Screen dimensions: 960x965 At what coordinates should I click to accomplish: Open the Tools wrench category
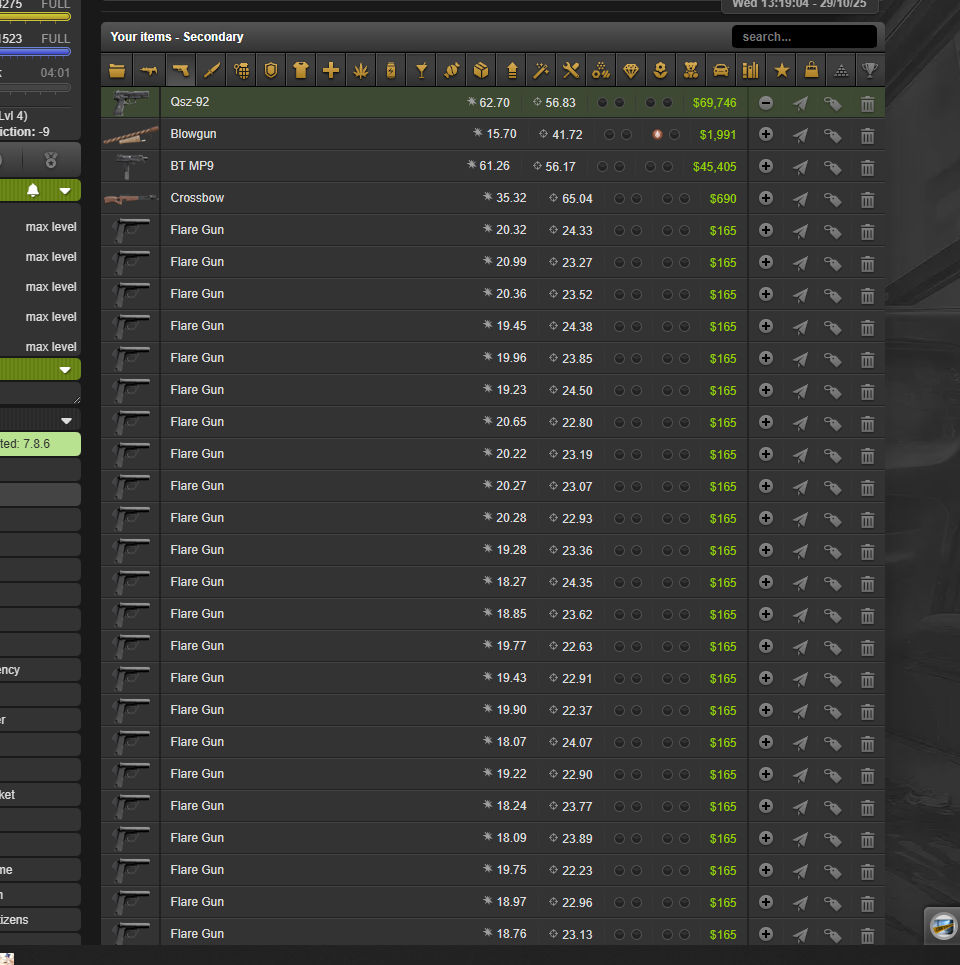click(571, 71)
